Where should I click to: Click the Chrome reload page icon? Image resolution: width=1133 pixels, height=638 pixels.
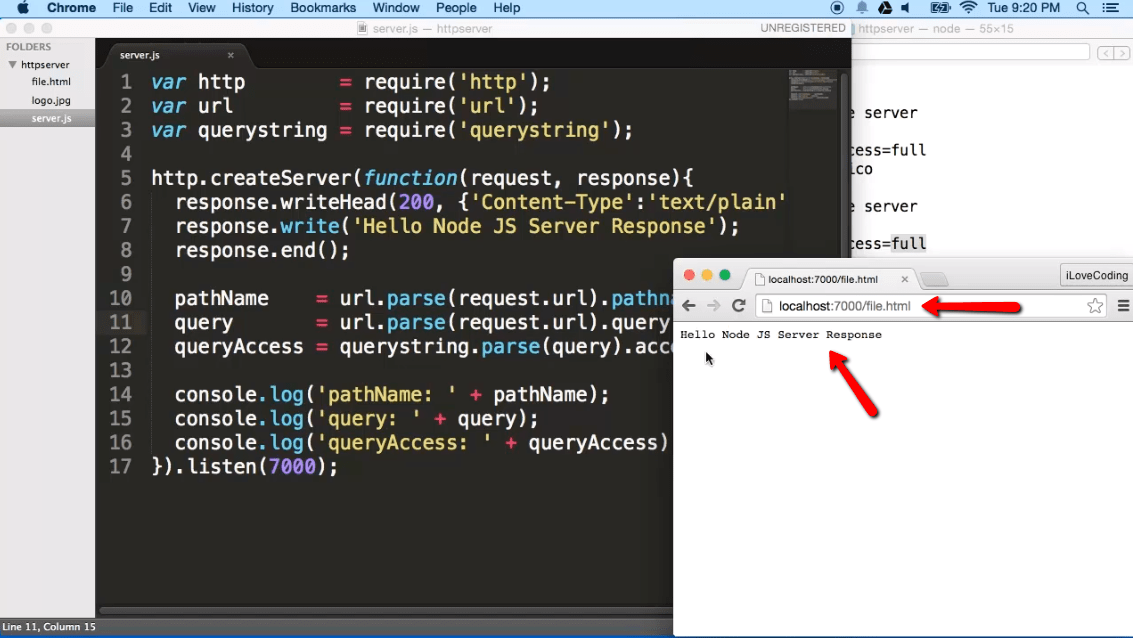[739, 306]
